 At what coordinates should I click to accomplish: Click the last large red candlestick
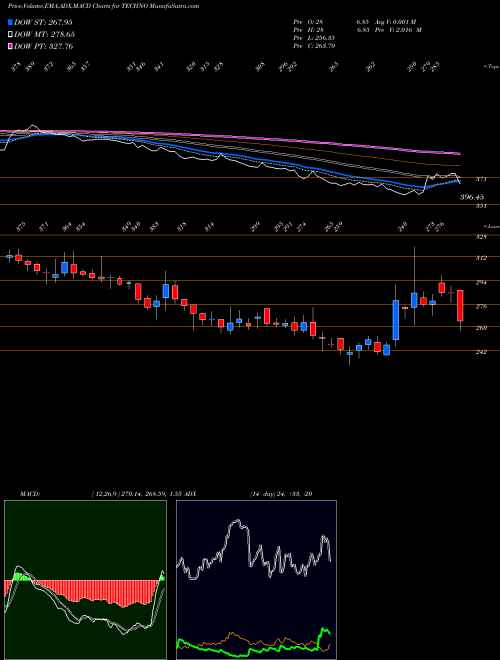coord(460,306)
